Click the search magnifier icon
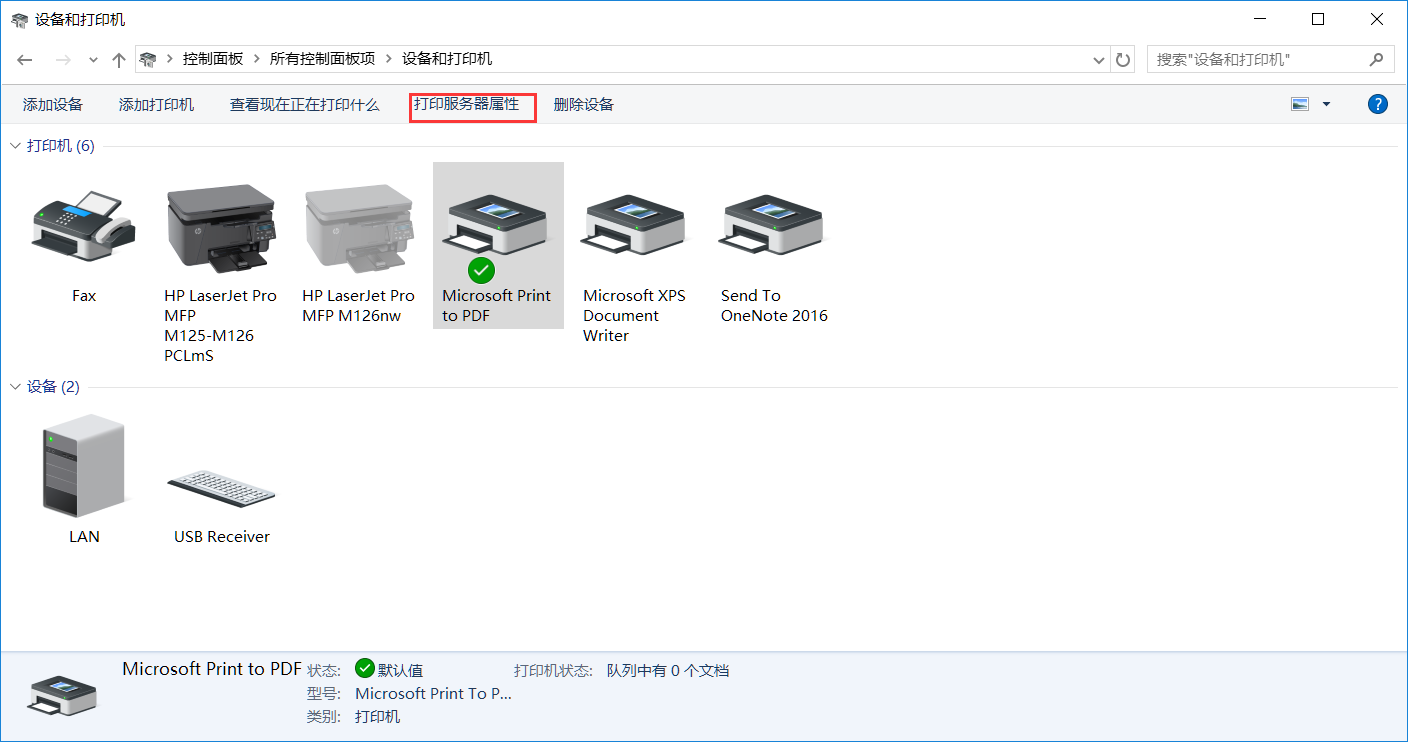 click(1377, 60)
